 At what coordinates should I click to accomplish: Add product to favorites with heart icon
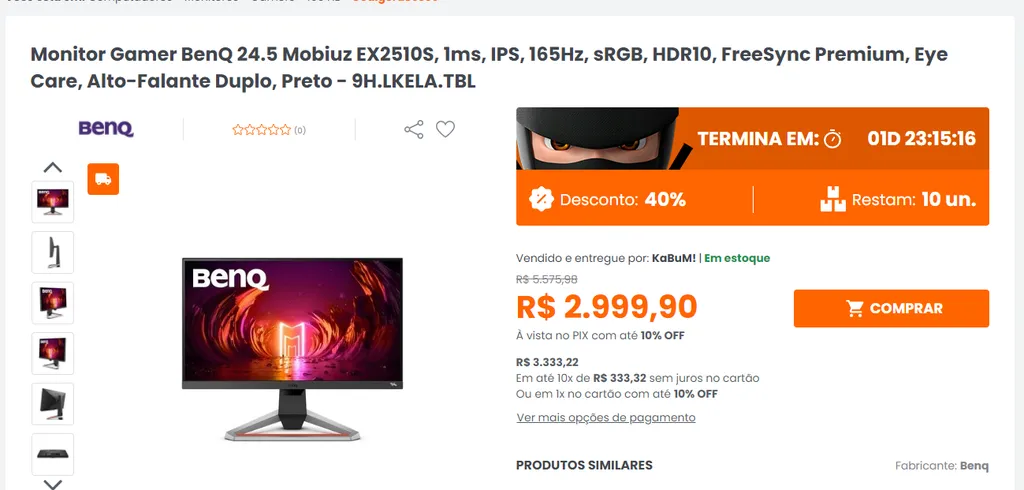[x=445, y=129]
